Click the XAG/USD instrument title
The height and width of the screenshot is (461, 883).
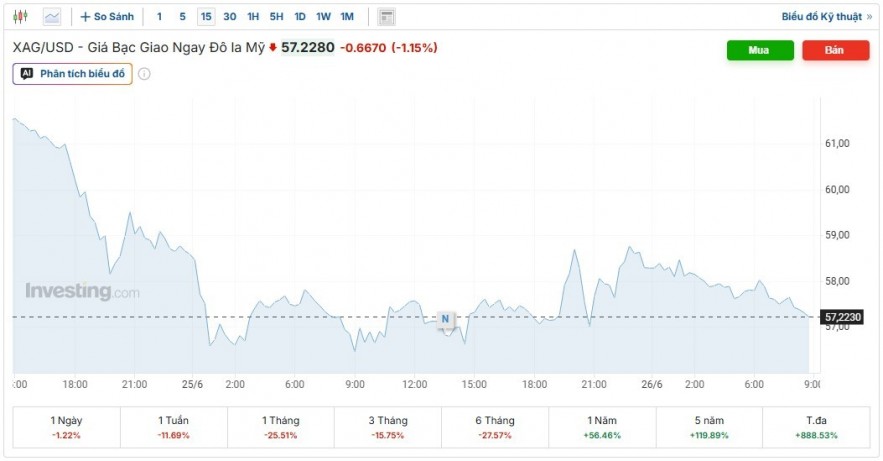tap(139, 48)
